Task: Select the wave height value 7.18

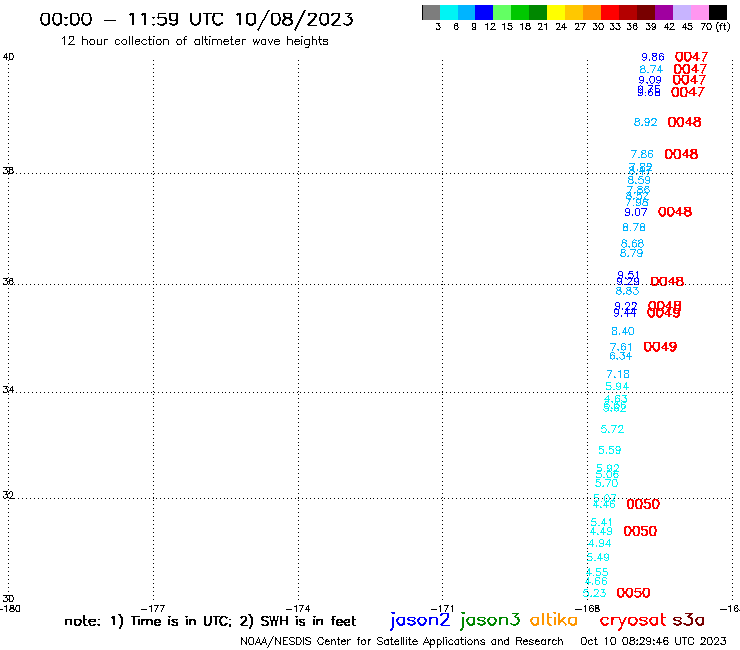Action: (x=618, y=374)
